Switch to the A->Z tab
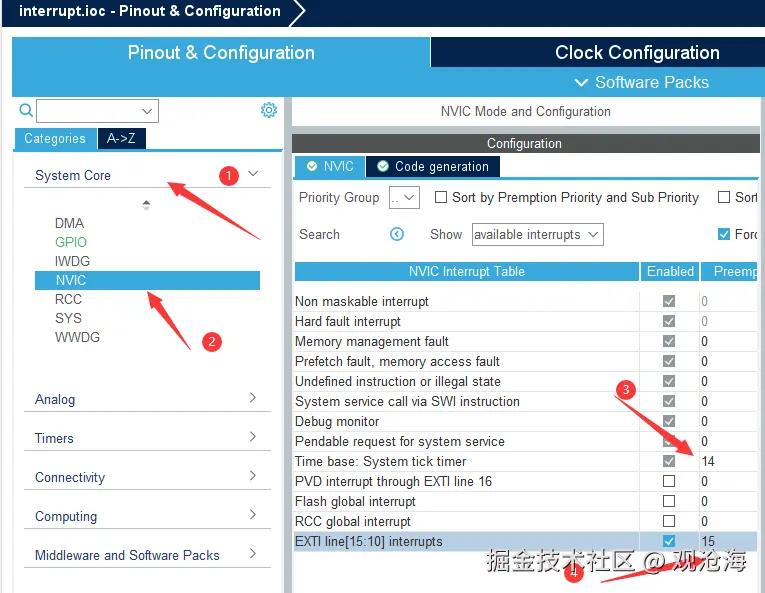This screenshot has height=593, width=765. click(x=121, y=139)
